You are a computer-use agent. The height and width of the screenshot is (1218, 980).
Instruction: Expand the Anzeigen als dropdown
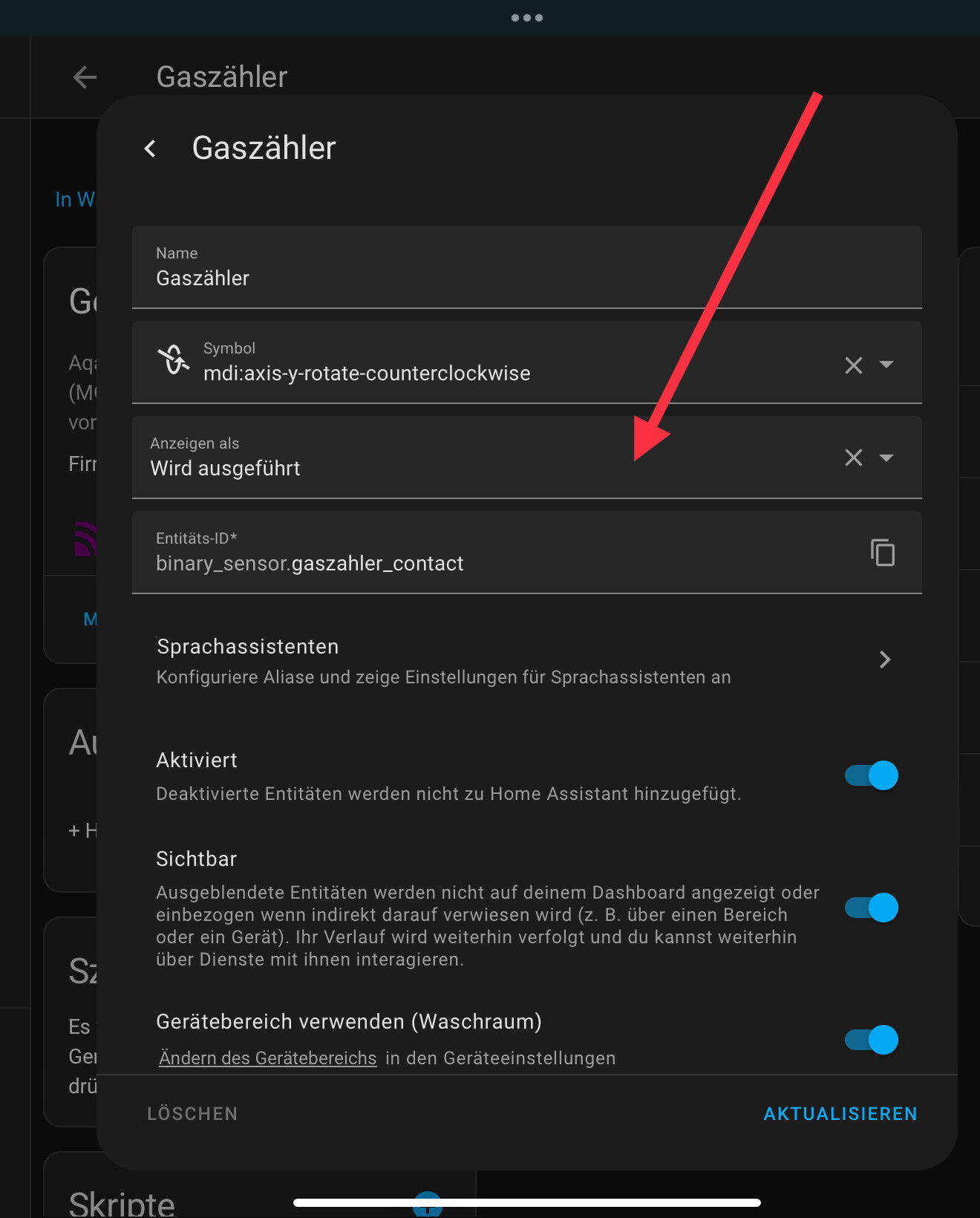(886, 457)
